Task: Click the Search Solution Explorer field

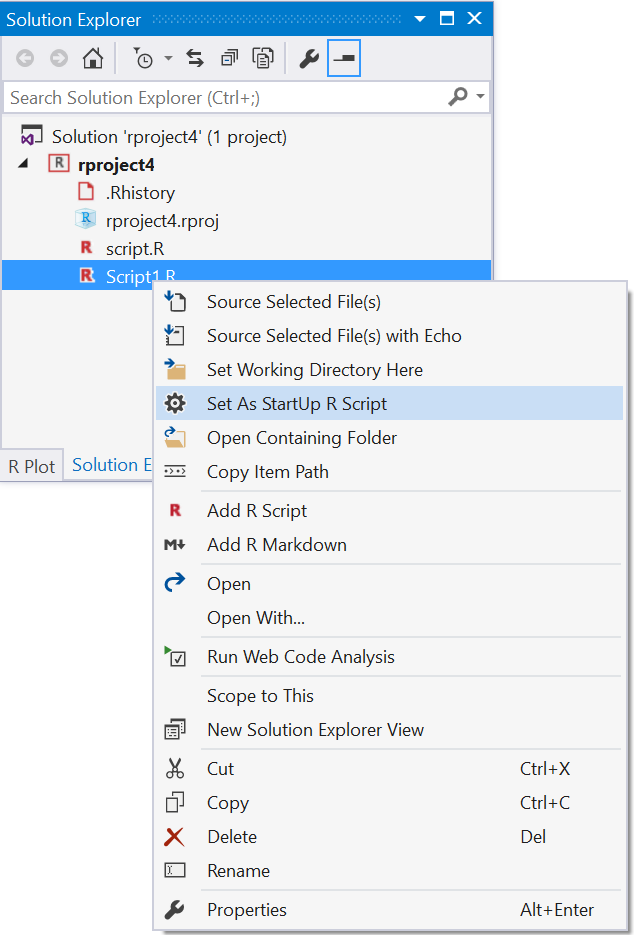Action: 227,97
